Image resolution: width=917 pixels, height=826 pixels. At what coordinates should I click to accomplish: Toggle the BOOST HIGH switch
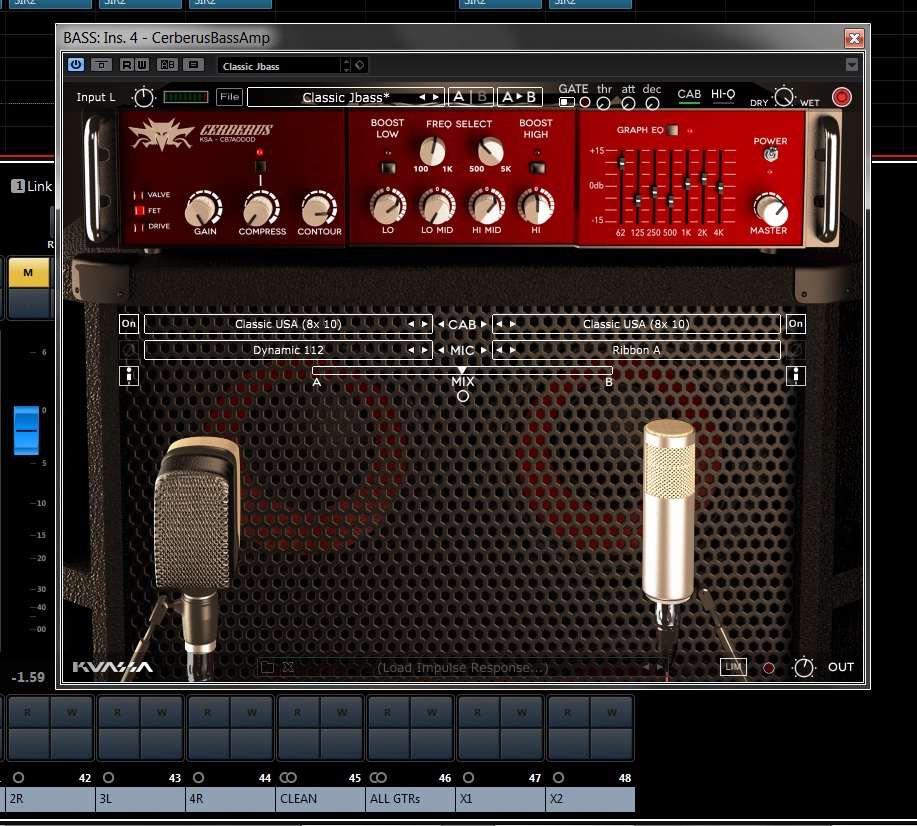tap(537, 168)
